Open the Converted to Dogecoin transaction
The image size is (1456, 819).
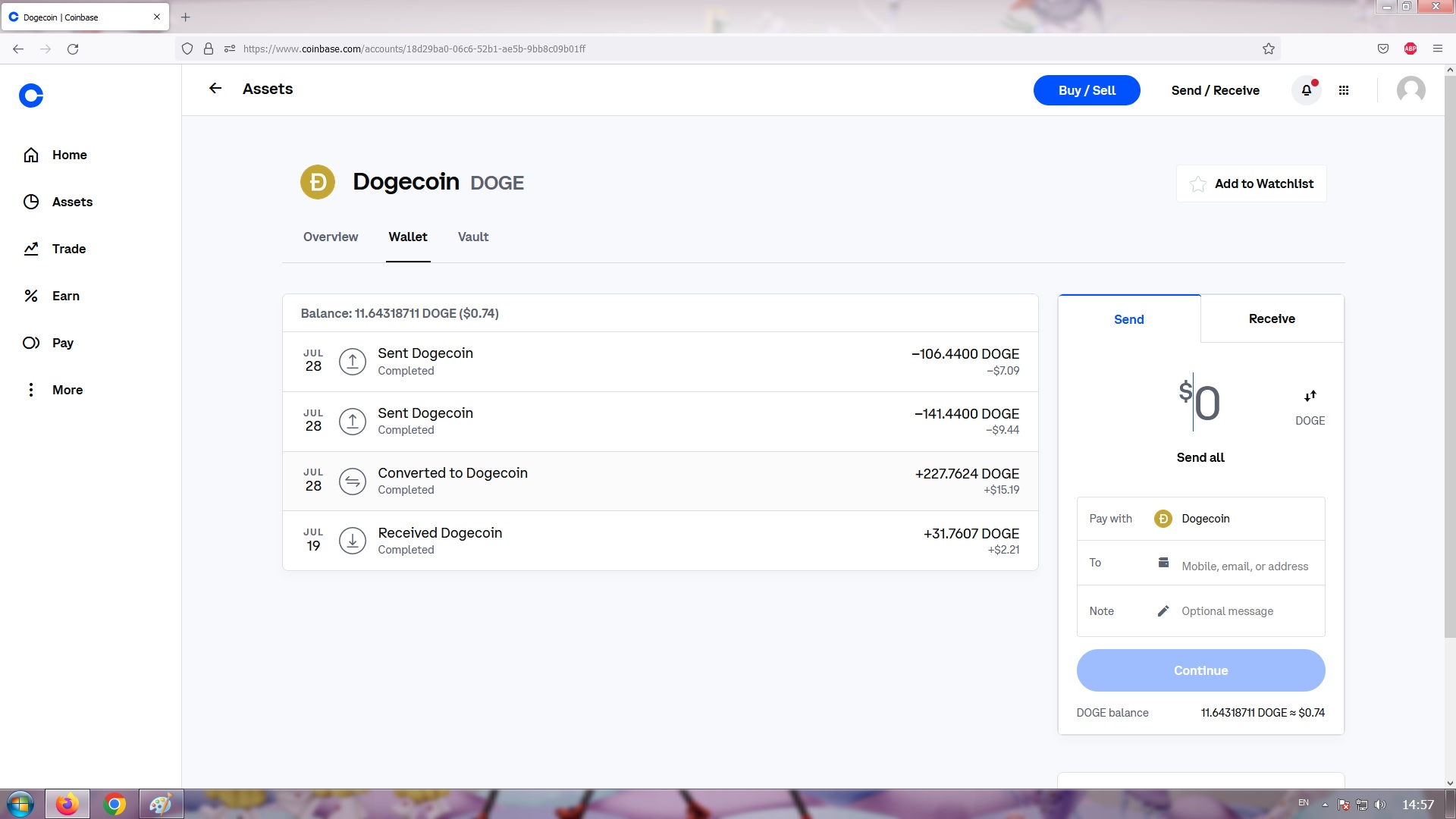(661, 482)
